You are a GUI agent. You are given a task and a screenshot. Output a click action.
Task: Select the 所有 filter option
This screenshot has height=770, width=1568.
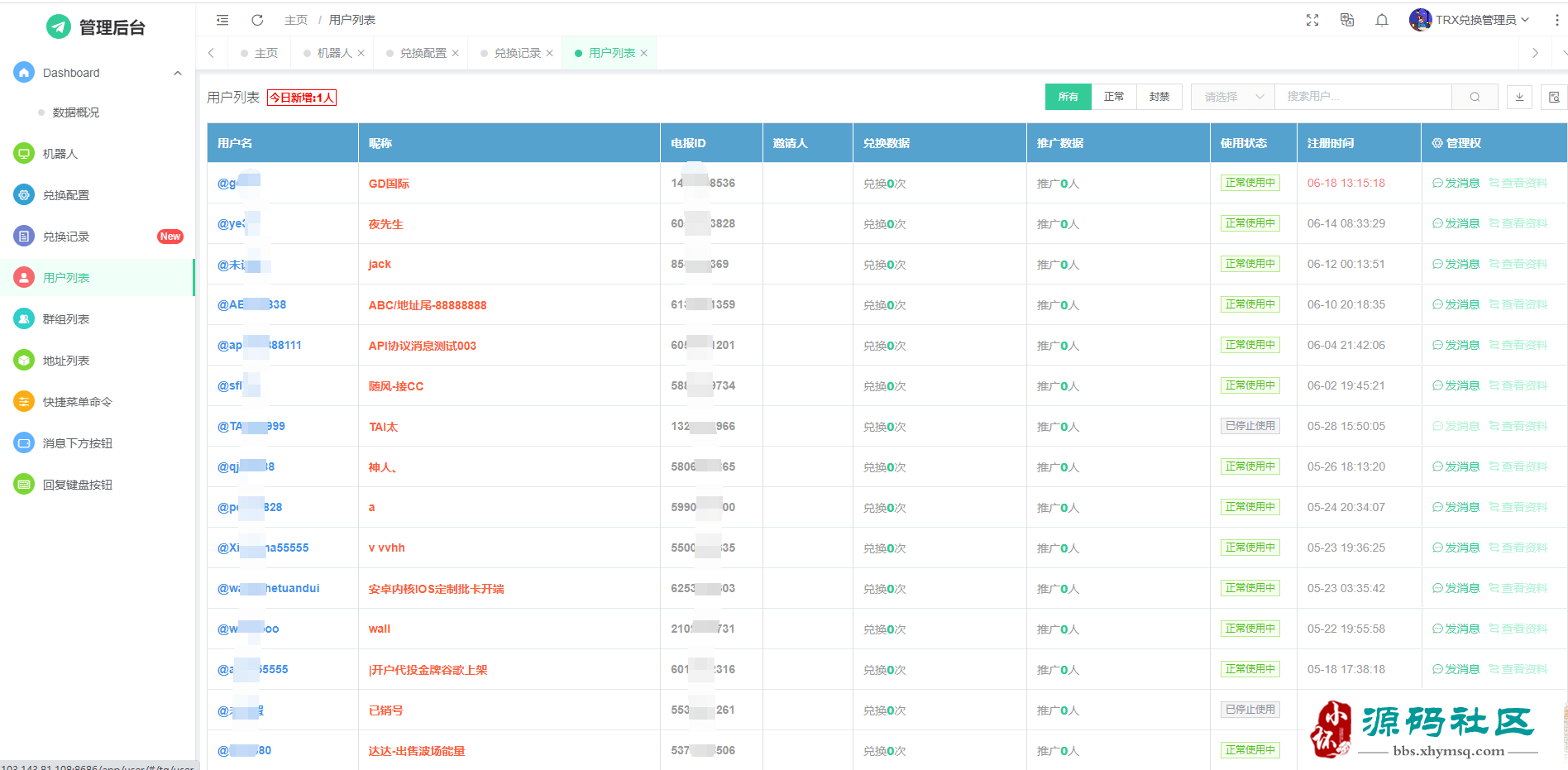coord(1068,97)
